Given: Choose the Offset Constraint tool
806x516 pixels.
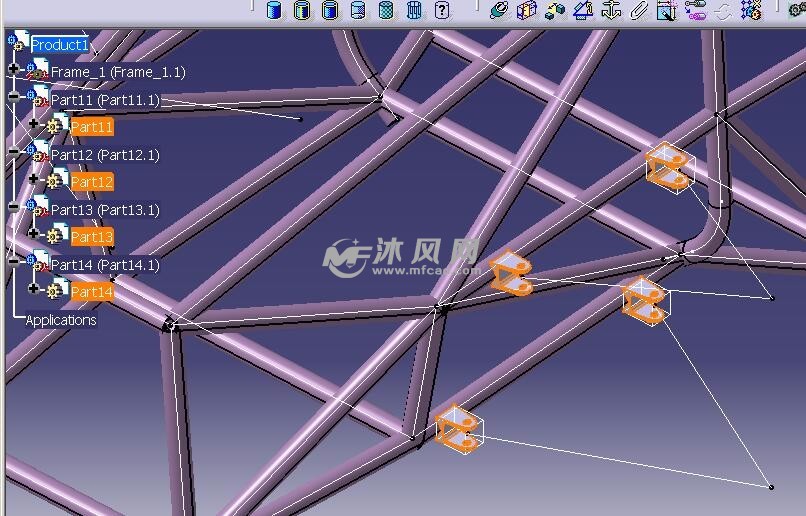Looking at the screenshot, I should pos(555,10).
